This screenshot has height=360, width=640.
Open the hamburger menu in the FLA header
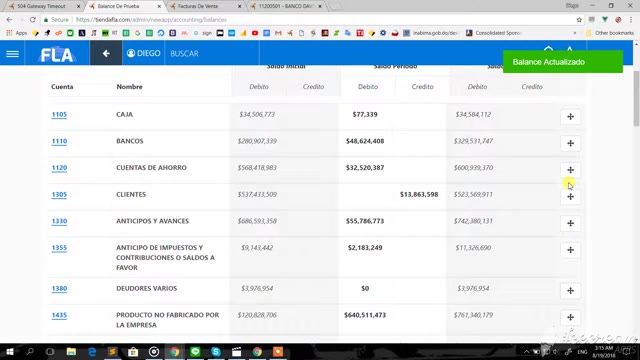[12, 53]
